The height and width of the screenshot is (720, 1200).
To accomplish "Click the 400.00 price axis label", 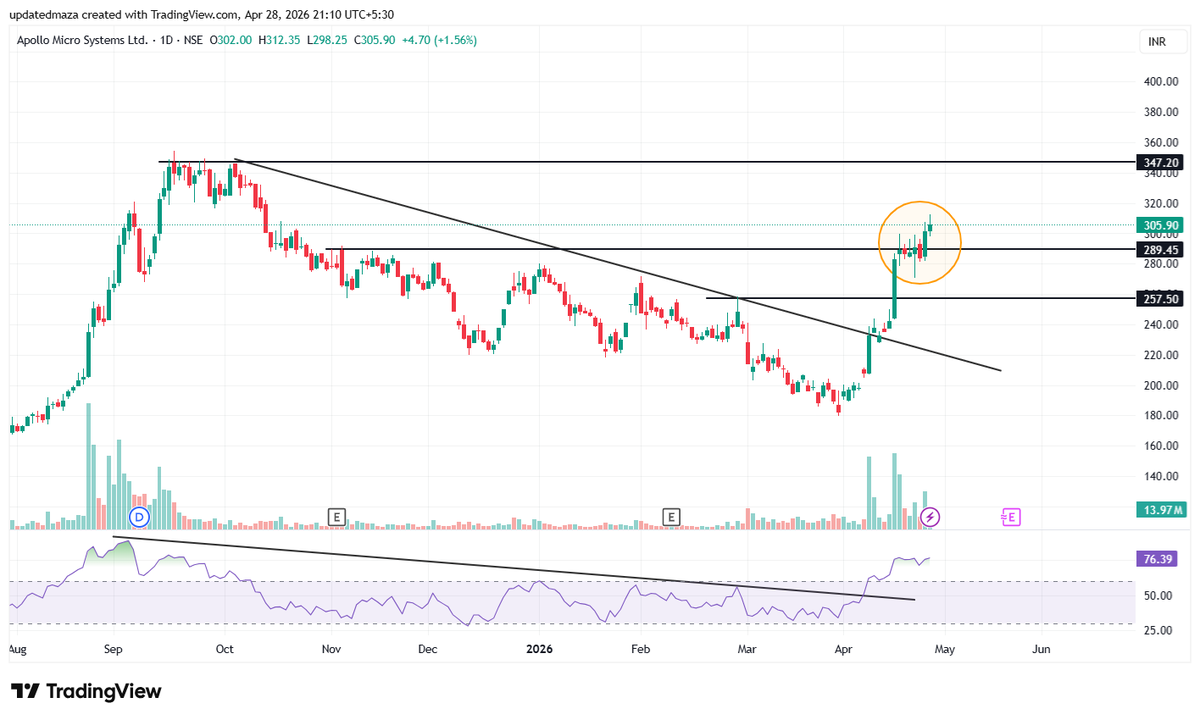I will point(1160,82).
